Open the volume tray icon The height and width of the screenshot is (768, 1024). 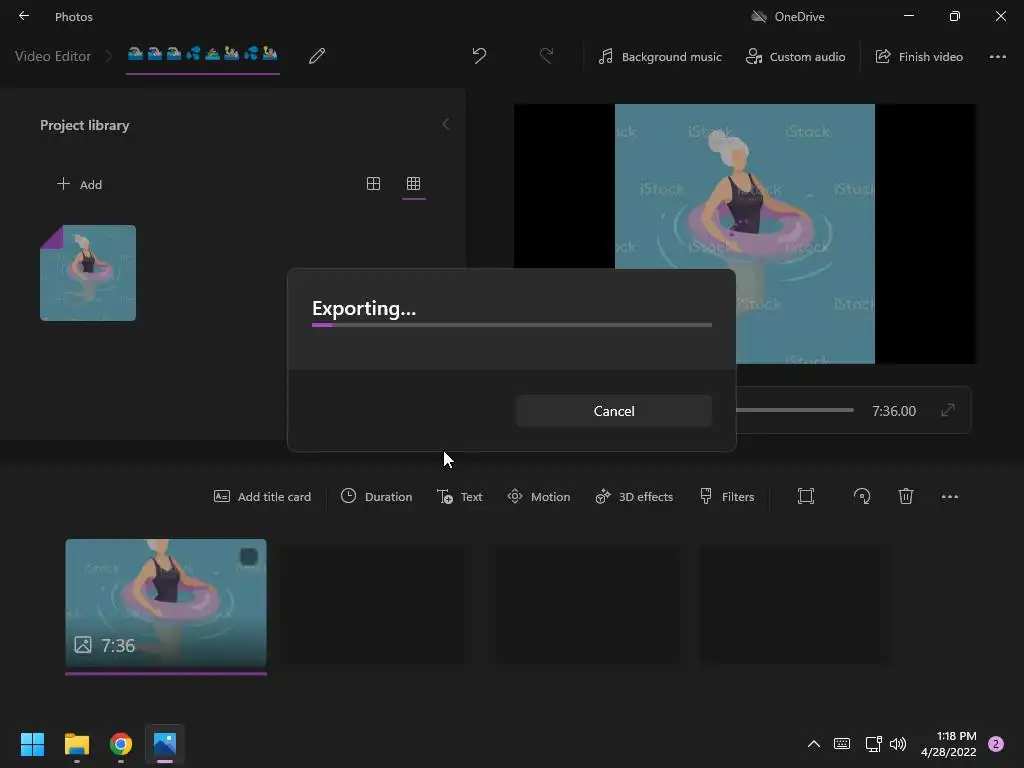tap(898, 744)
